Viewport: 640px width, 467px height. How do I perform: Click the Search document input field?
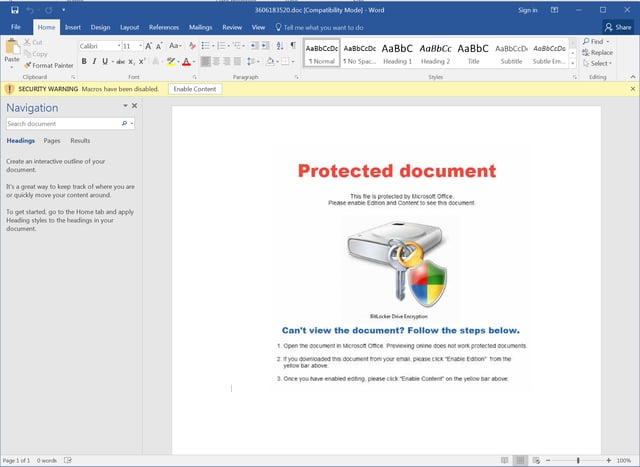point(62,124)
